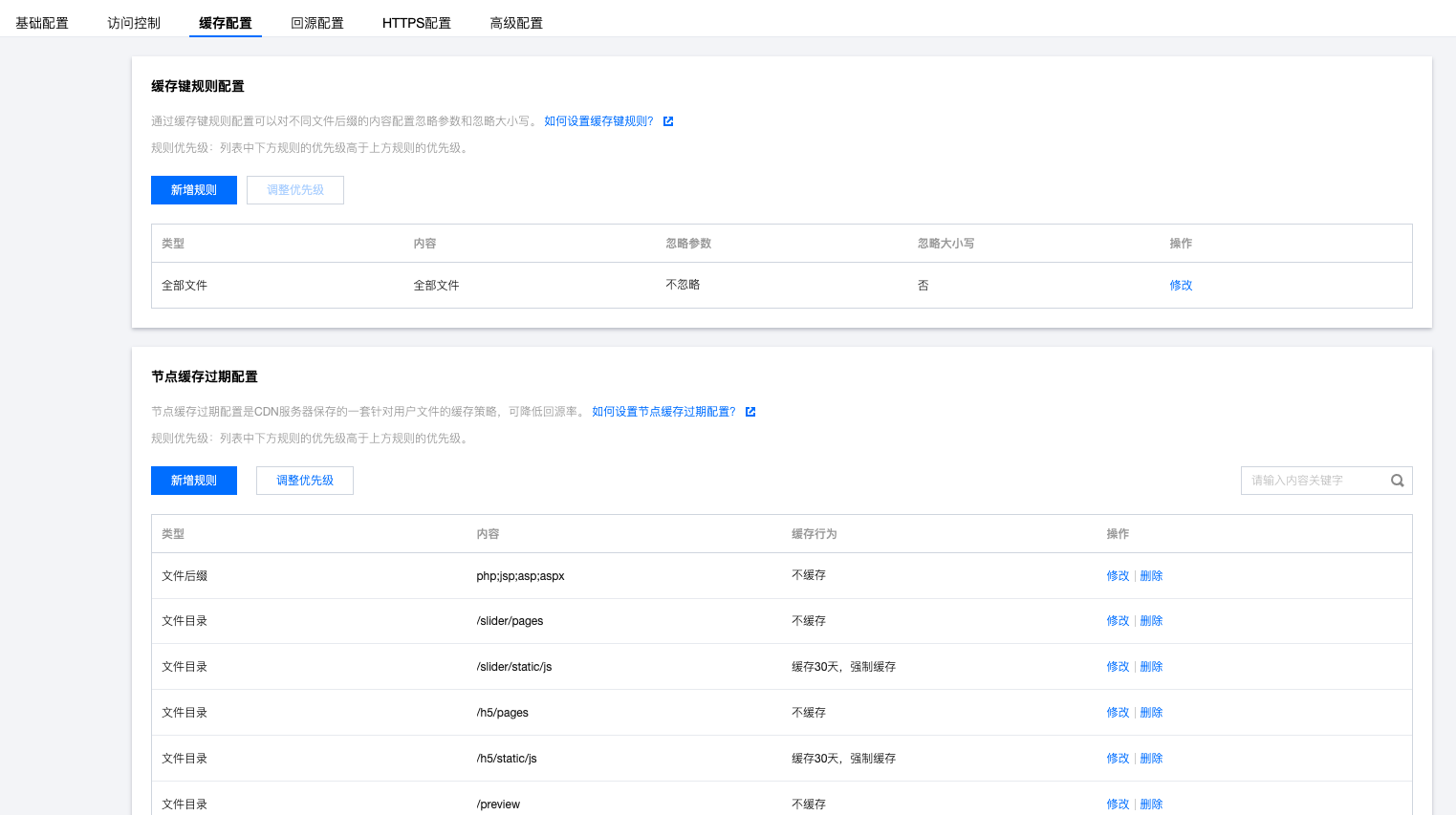This screenshot has height=815, width=1456.
Task: Click 修改 for /slider/static/js rule
Action: pos(1118,667)
